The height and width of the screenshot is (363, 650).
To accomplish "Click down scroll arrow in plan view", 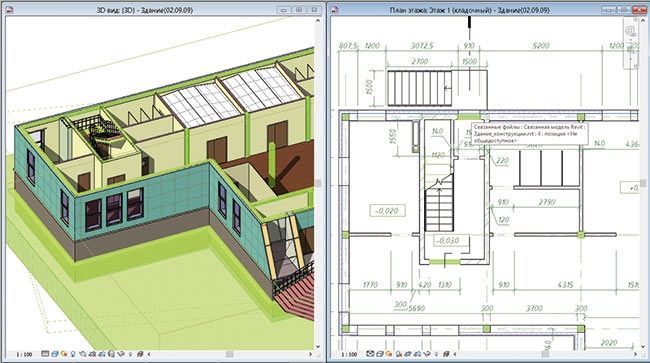I will click(x=643, y=346).
